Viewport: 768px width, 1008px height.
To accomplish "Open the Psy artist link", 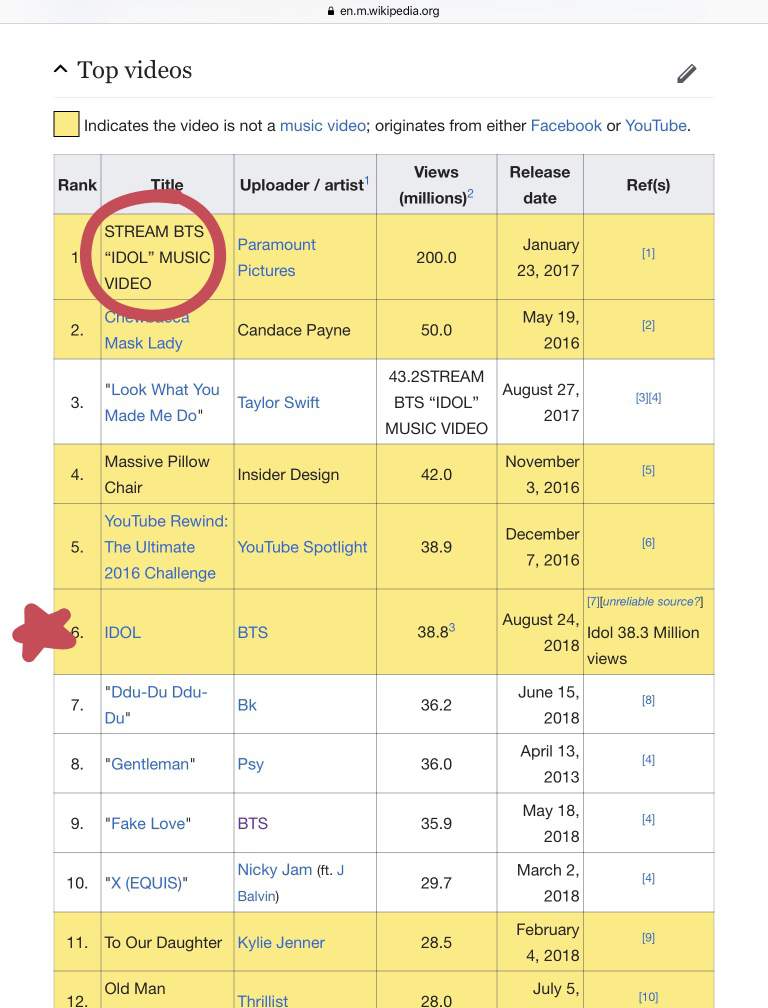I will point(251,764).
